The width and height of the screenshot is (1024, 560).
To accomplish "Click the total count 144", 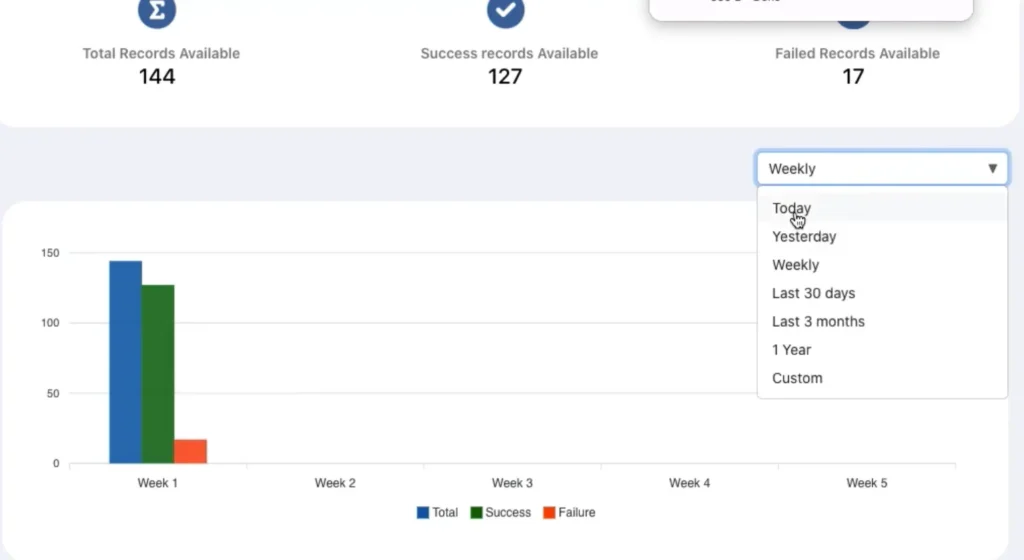I will 157,77.
